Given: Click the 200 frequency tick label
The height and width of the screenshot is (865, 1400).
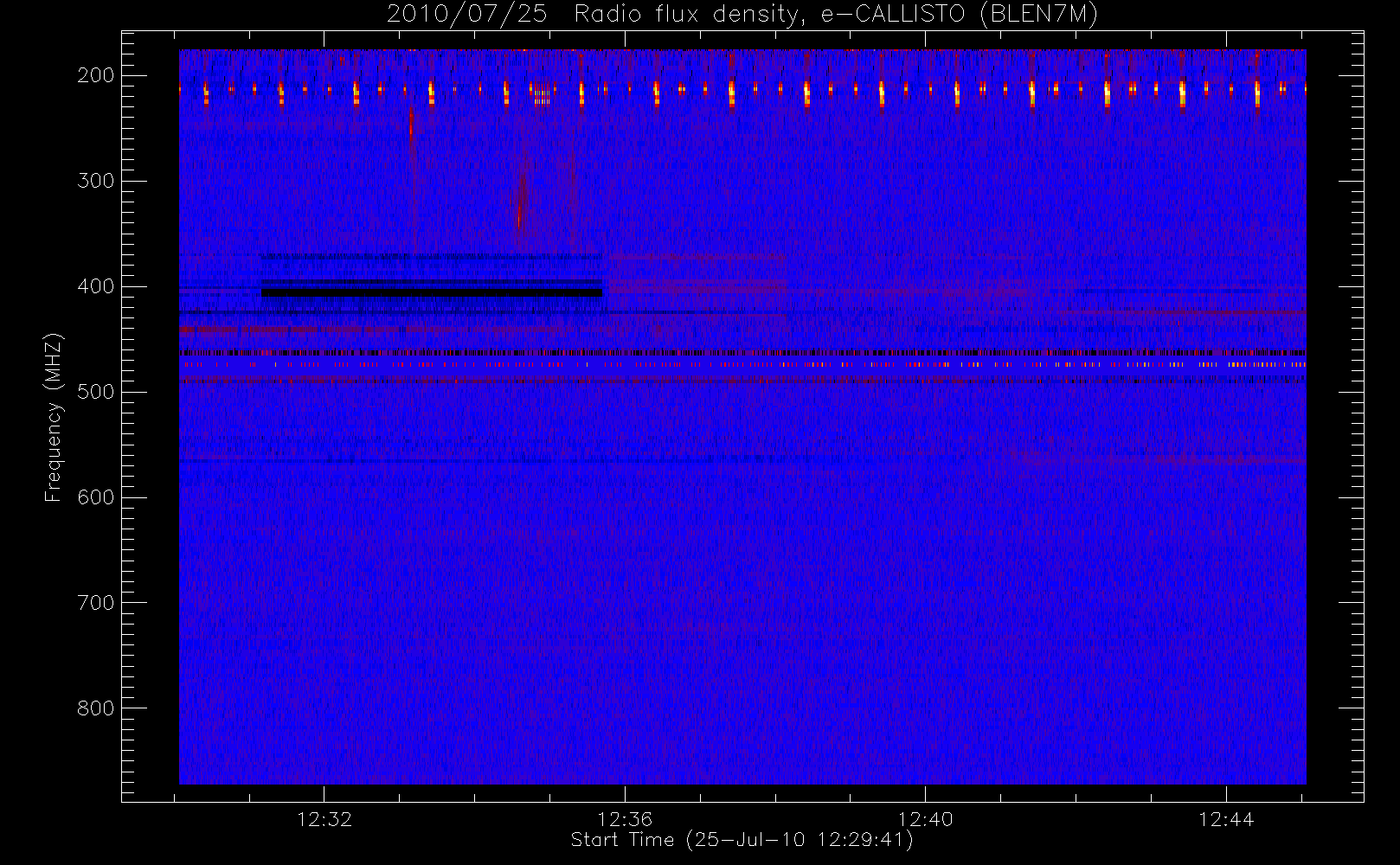Looking at the screenshot, I should [x=96, y=75].
